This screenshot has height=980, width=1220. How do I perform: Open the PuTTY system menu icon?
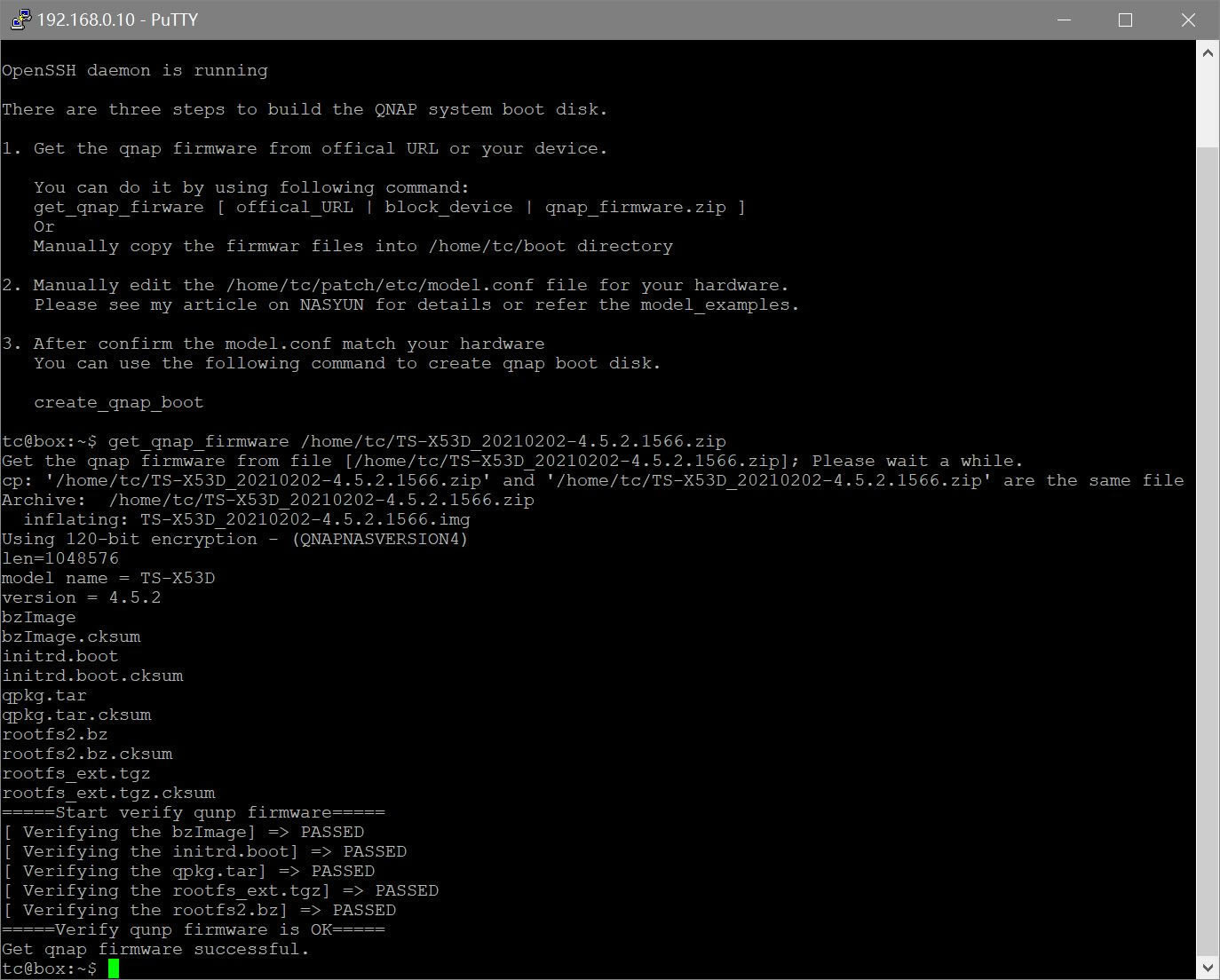click(x=20, y=20)
